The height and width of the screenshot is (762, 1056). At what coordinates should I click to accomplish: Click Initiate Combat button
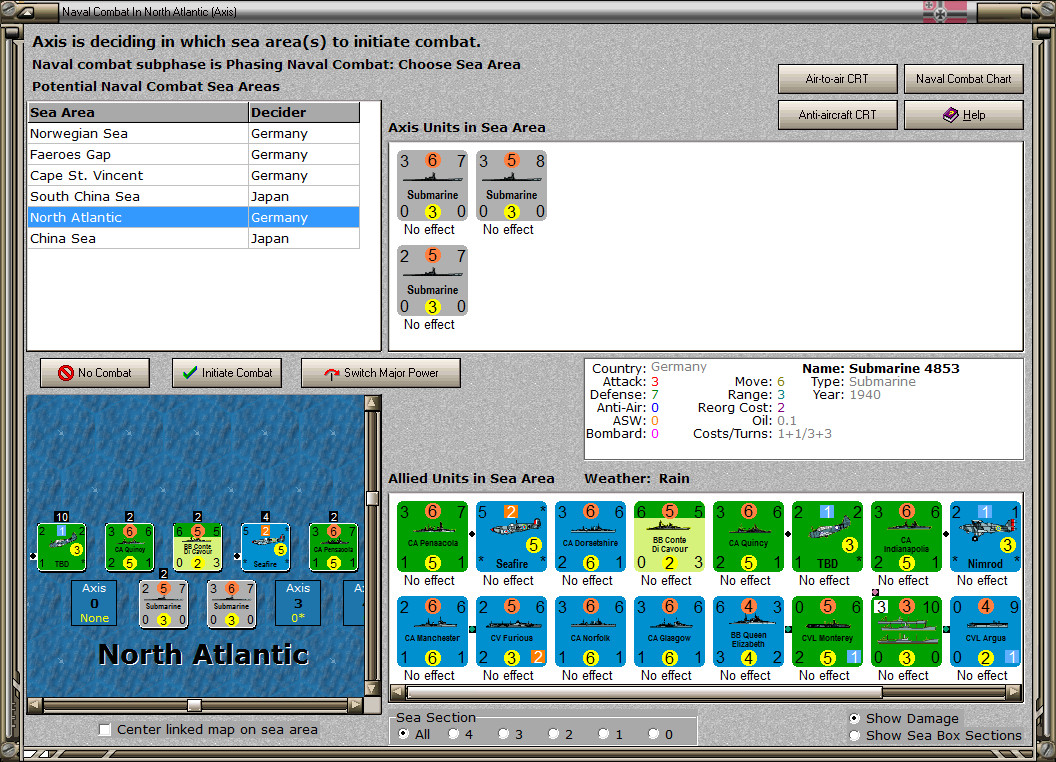227,373
